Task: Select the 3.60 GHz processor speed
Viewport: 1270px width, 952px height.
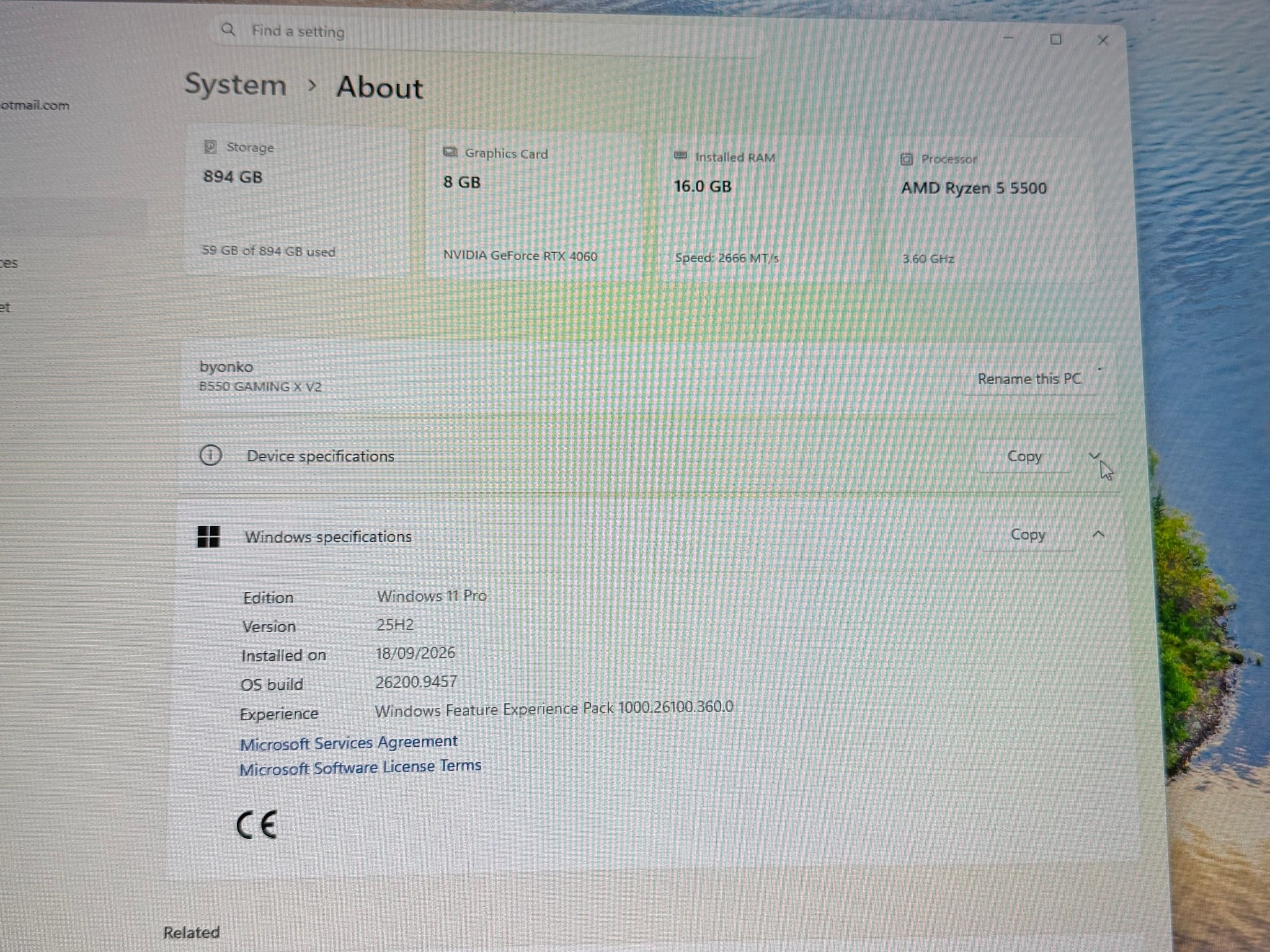Action: [928, 258]
